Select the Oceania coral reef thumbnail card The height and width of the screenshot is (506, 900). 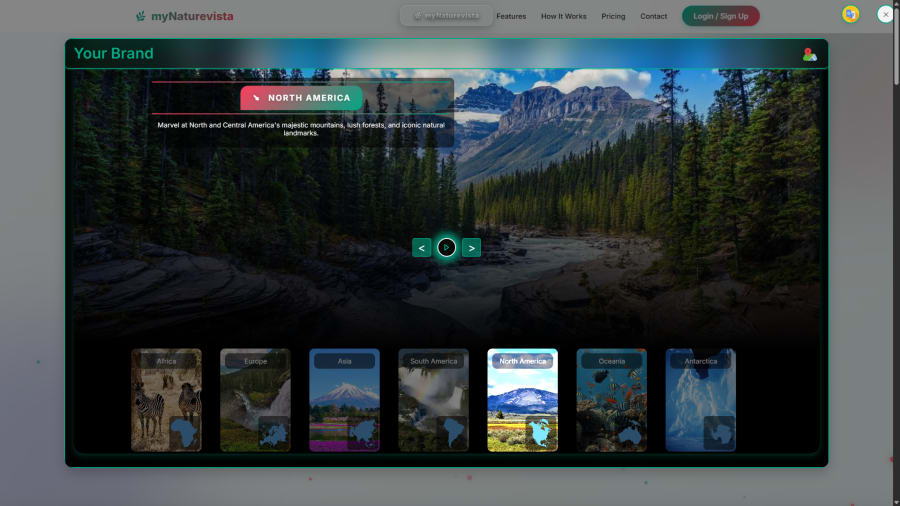tap(612, 400)
